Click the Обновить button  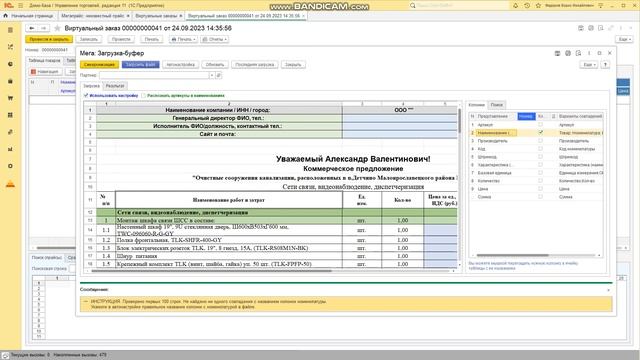coord(215,64)
